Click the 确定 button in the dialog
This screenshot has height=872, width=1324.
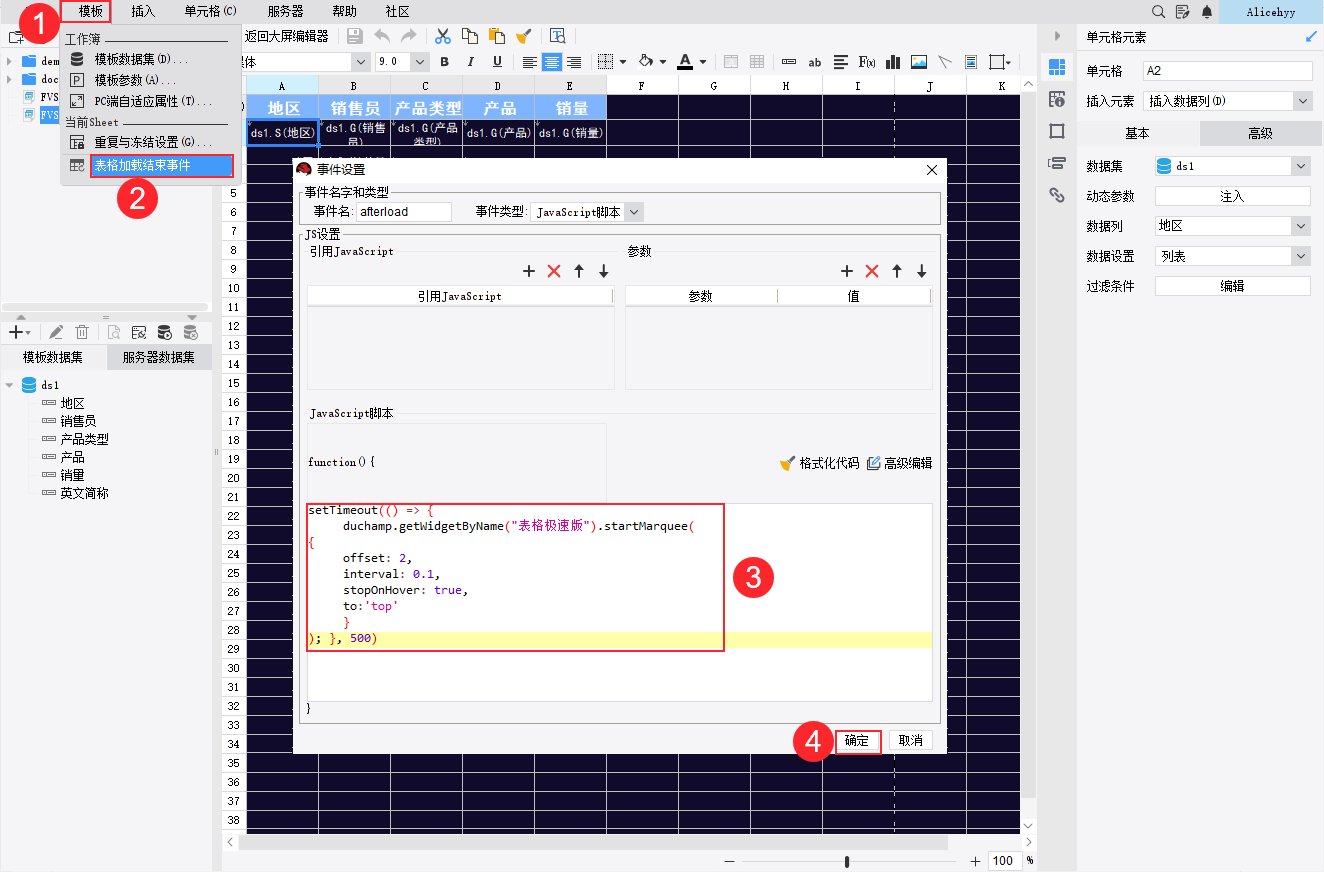pos(857,741)
